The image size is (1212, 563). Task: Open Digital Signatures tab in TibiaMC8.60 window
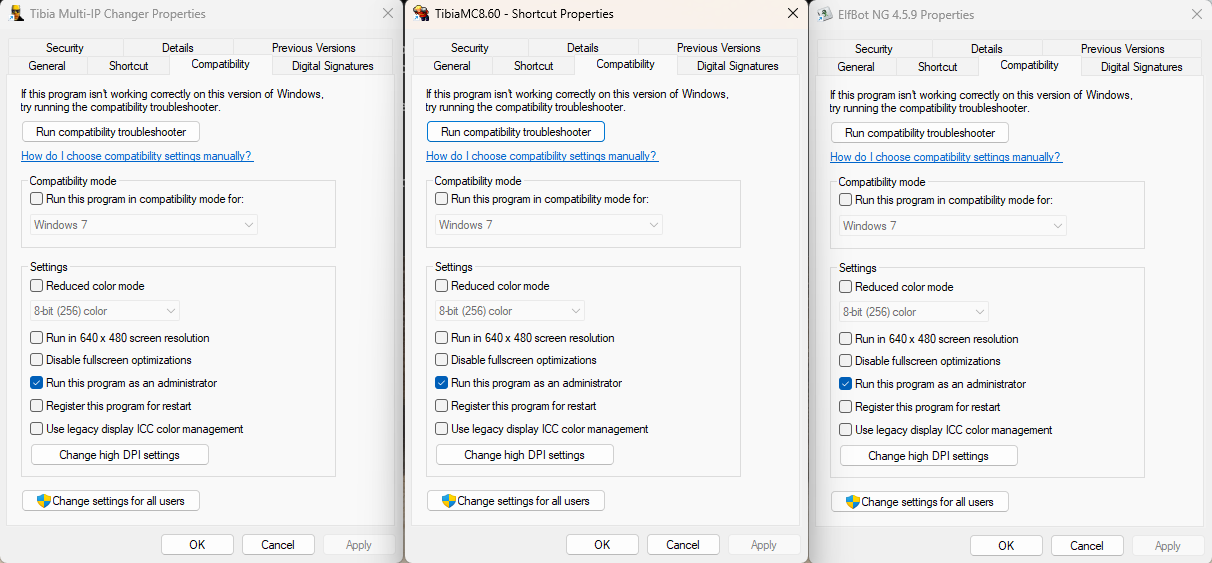tap(738, 66)
